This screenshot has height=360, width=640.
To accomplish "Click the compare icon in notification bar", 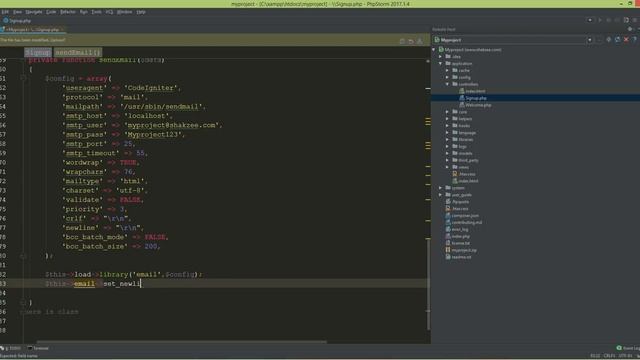I will [x=402, y=41].
